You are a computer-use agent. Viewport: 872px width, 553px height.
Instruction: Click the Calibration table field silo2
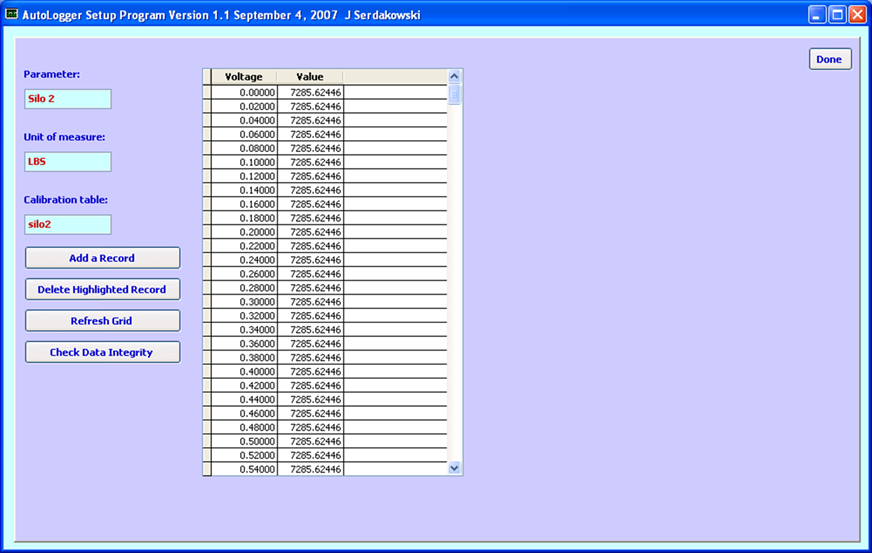point(67,225)
